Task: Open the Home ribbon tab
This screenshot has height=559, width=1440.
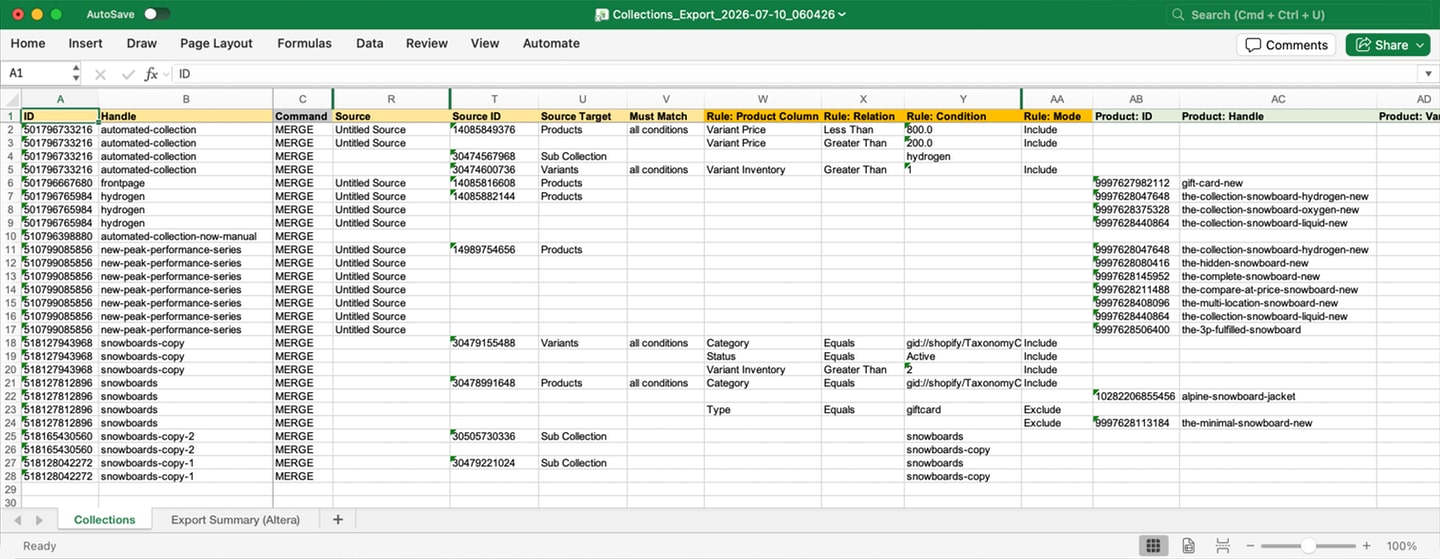Action: click(28, 43)
